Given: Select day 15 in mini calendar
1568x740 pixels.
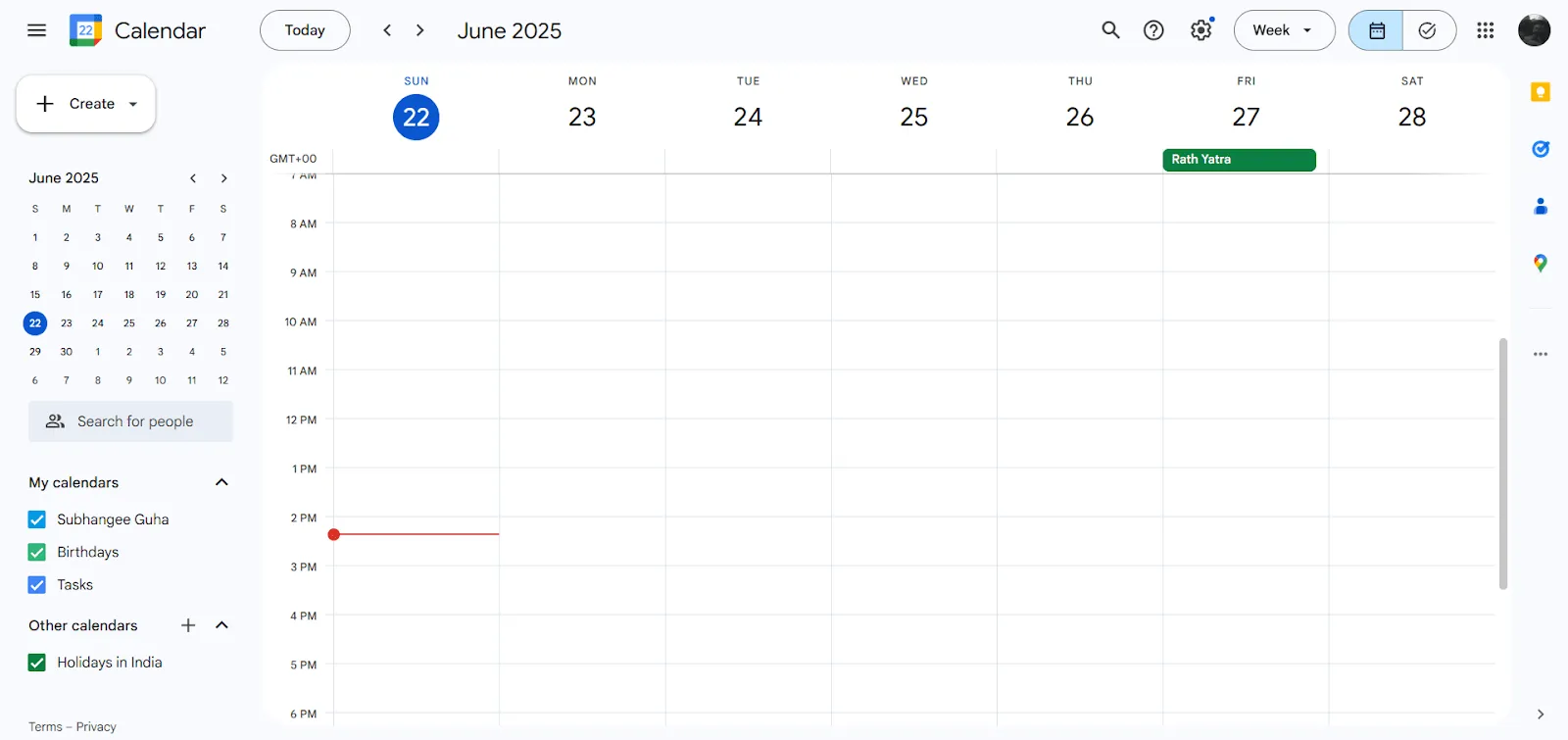Looking at the screenshot, I should (x=35, y=295).
